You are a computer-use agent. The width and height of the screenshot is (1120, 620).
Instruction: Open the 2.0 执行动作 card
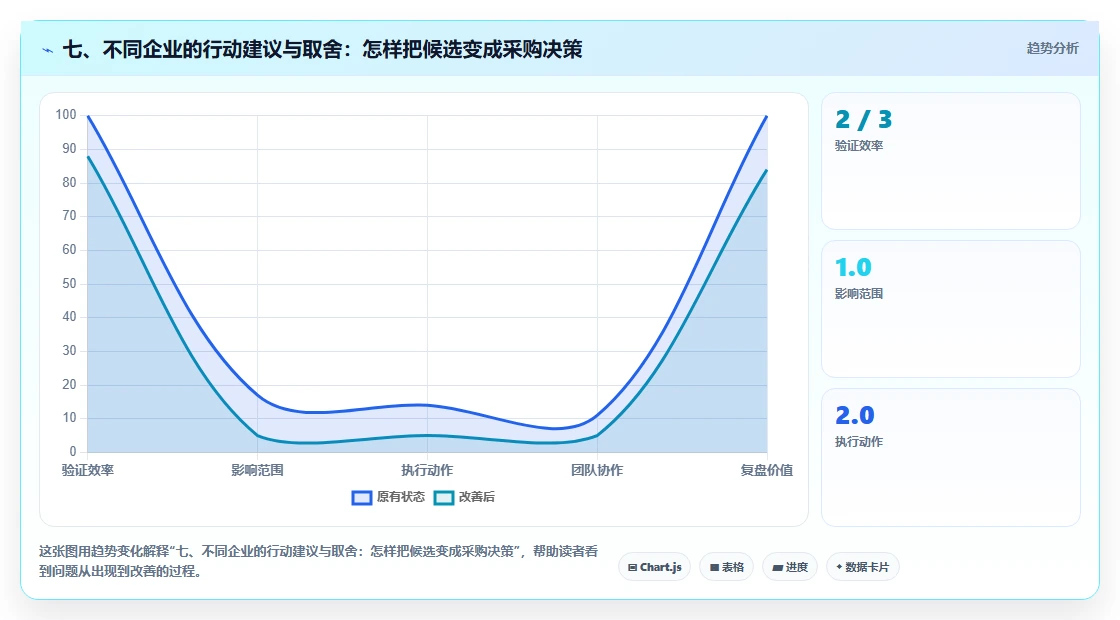pyautogui.click(x=951, y=457)
